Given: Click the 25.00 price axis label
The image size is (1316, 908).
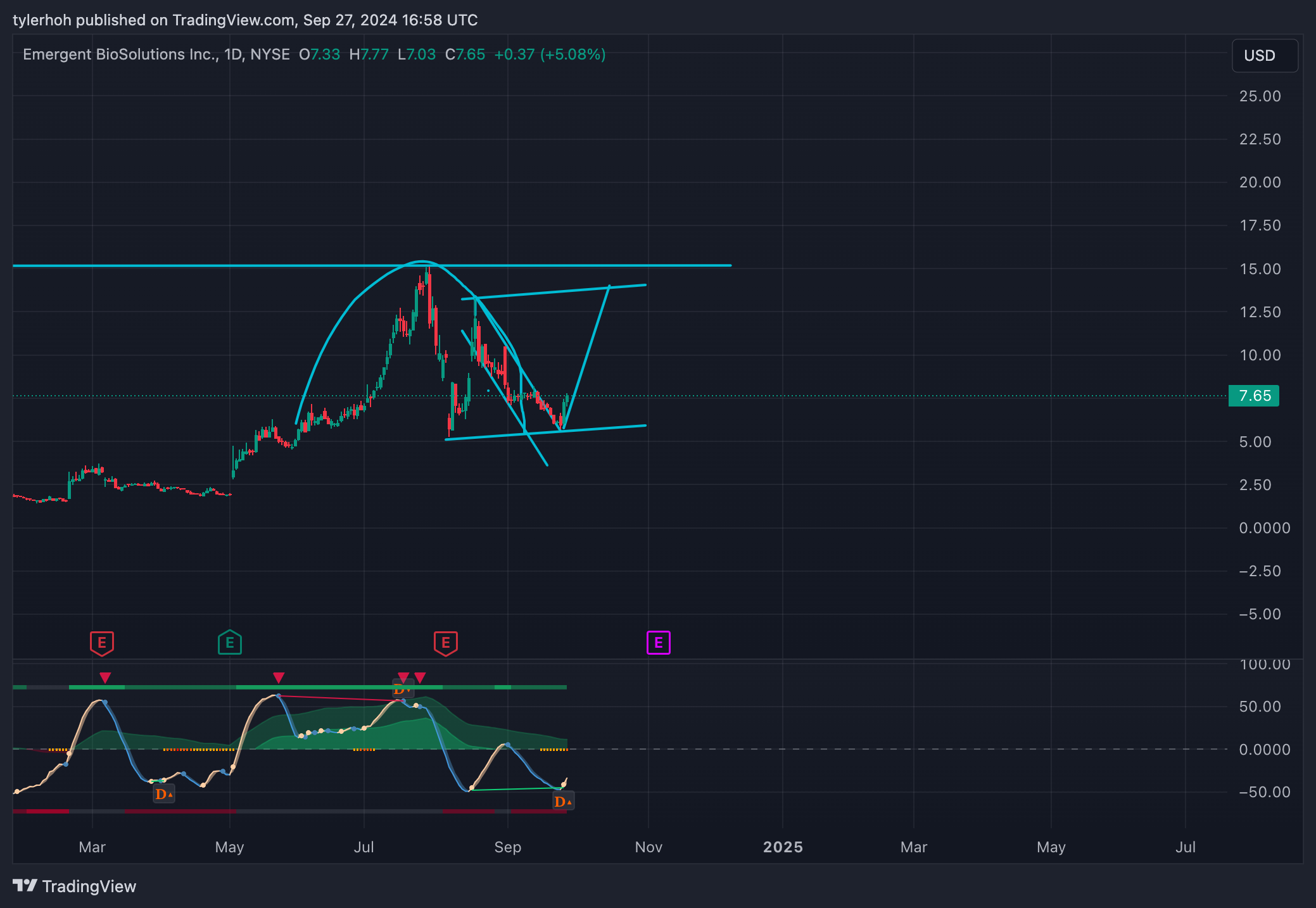Looking at the screenshot, I should (1260, 96).
